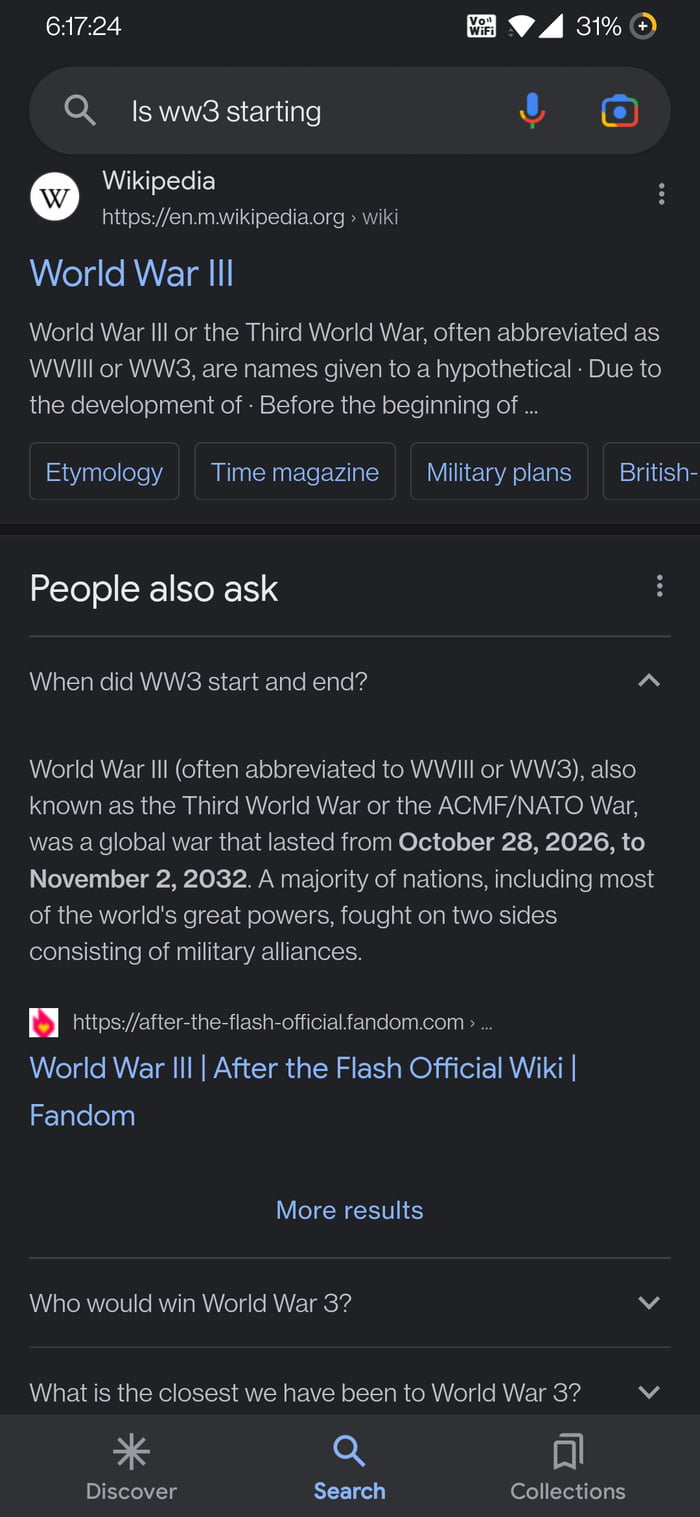700x1517 pixels.
Task: Tap the microphone icon for voice search
Action: 532,110
